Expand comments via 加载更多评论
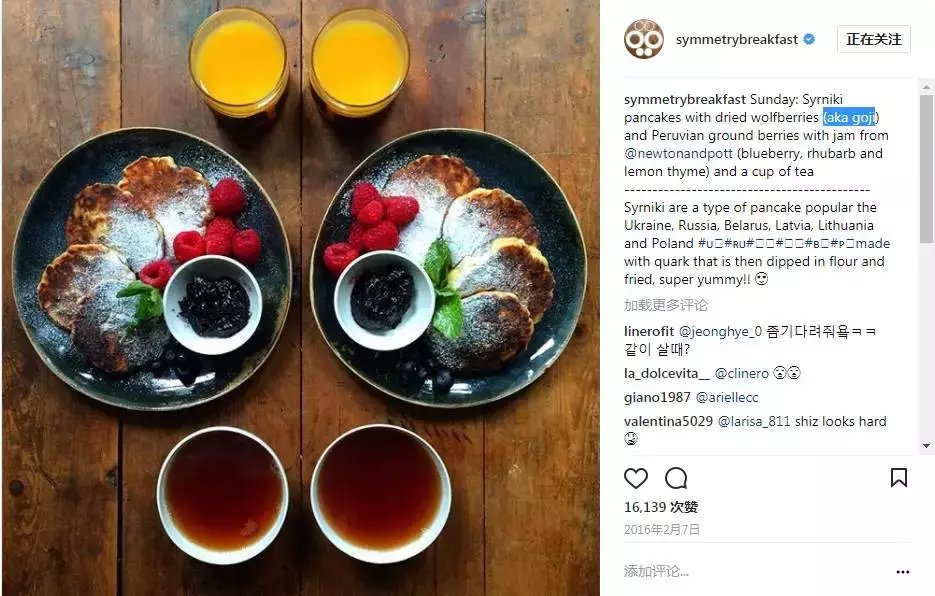This screenshot has height=596, width=935. [x=665, y=305]
